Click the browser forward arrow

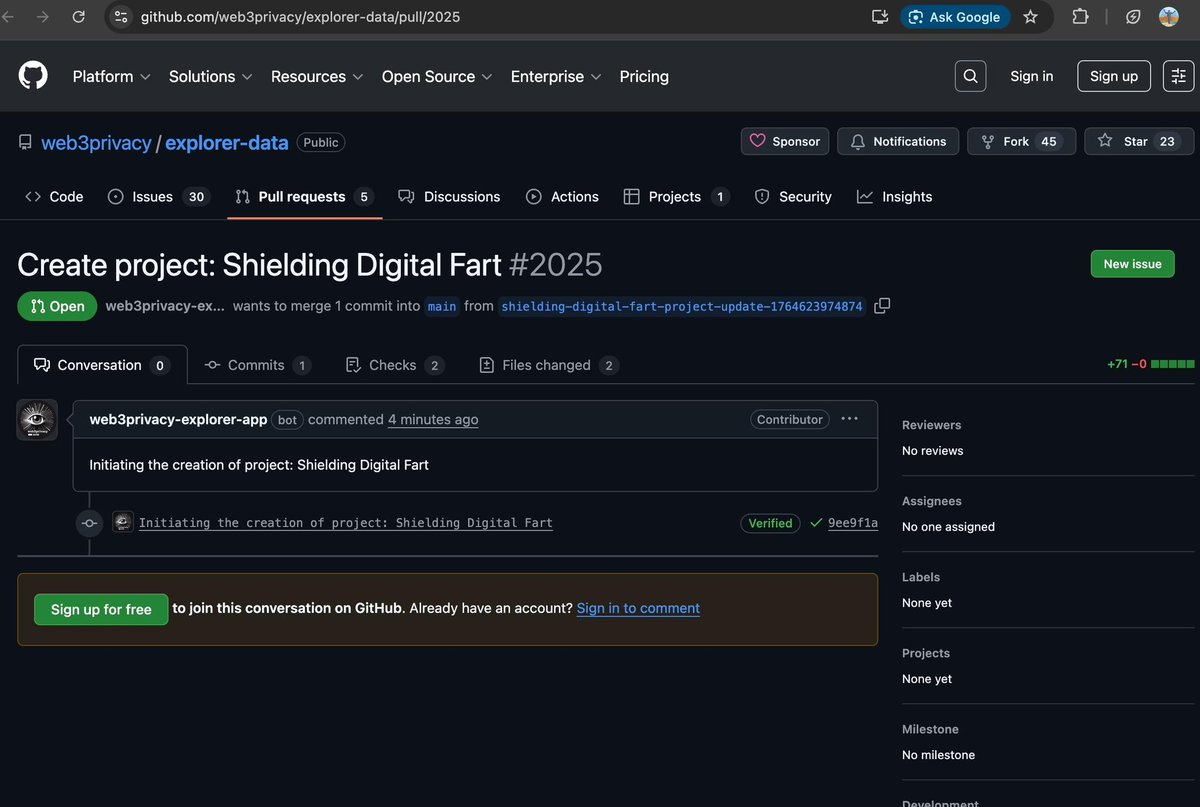coord(43,17)
